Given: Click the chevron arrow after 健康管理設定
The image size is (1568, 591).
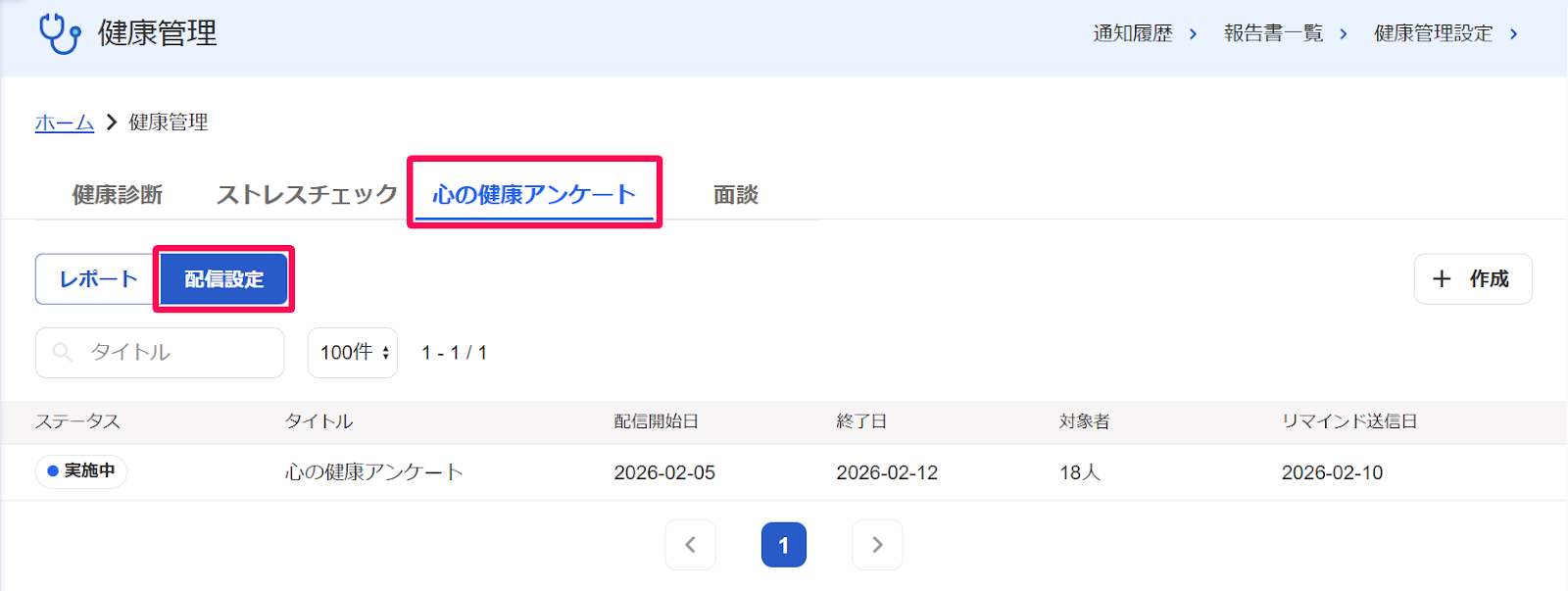Looking at the screenshot, I should (1513, 34).
